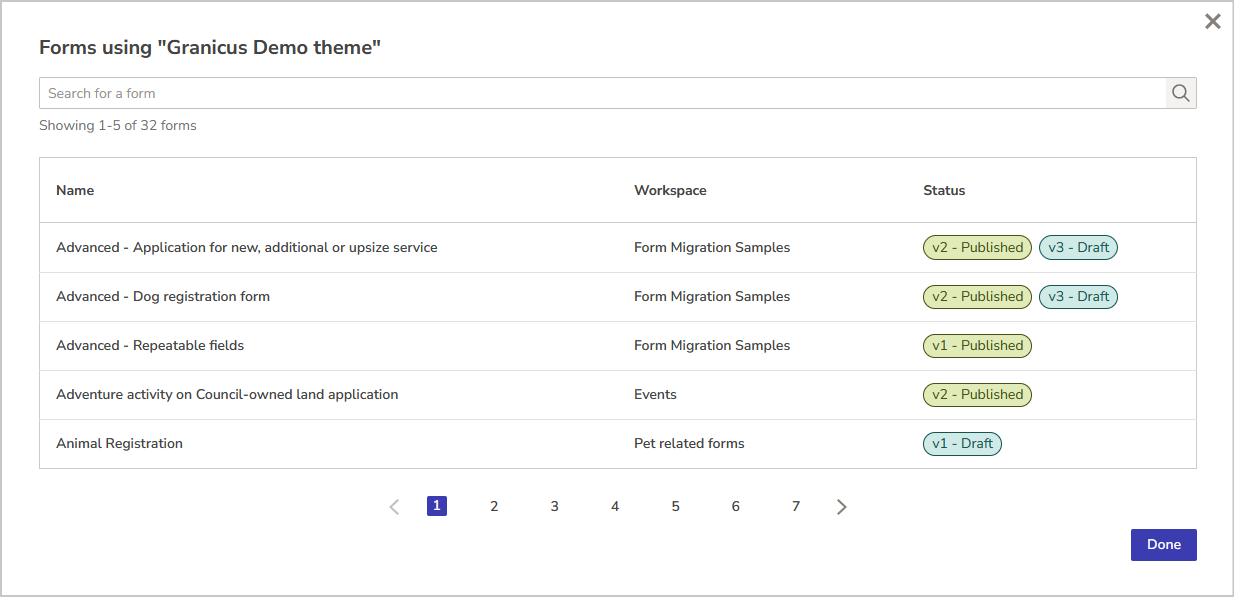Click v2 - Published badge for Application for new service

(977, 247)
